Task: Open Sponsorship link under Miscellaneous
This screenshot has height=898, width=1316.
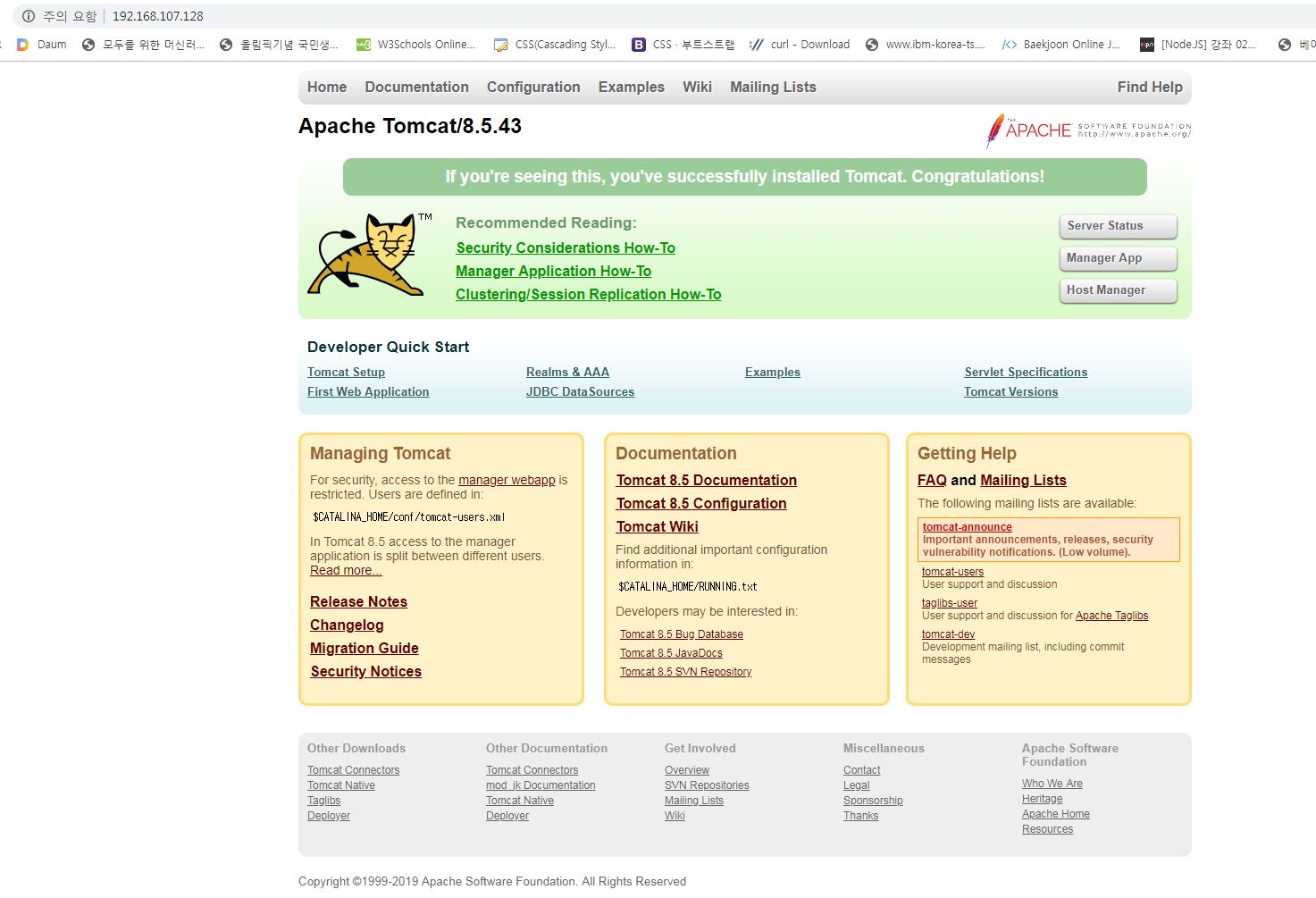Action: click(x=873, y=801)
